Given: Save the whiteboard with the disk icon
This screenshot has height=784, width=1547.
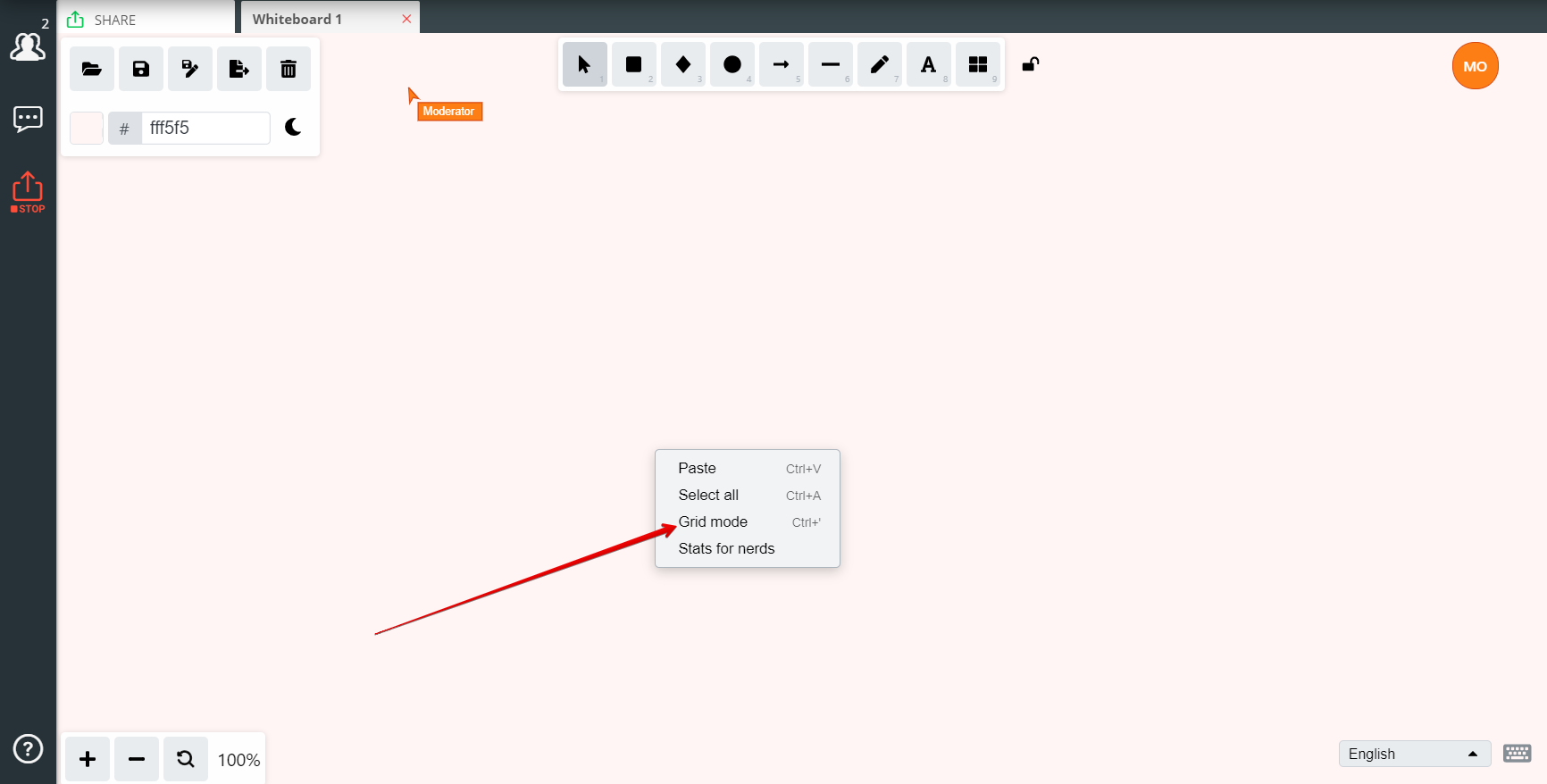Looking at the screenshot, I should pos(141,69).
